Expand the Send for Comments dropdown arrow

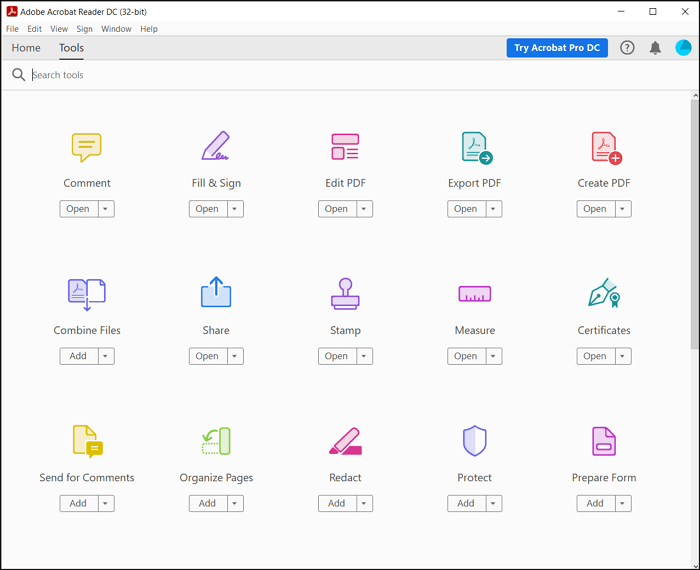(106, 503)
